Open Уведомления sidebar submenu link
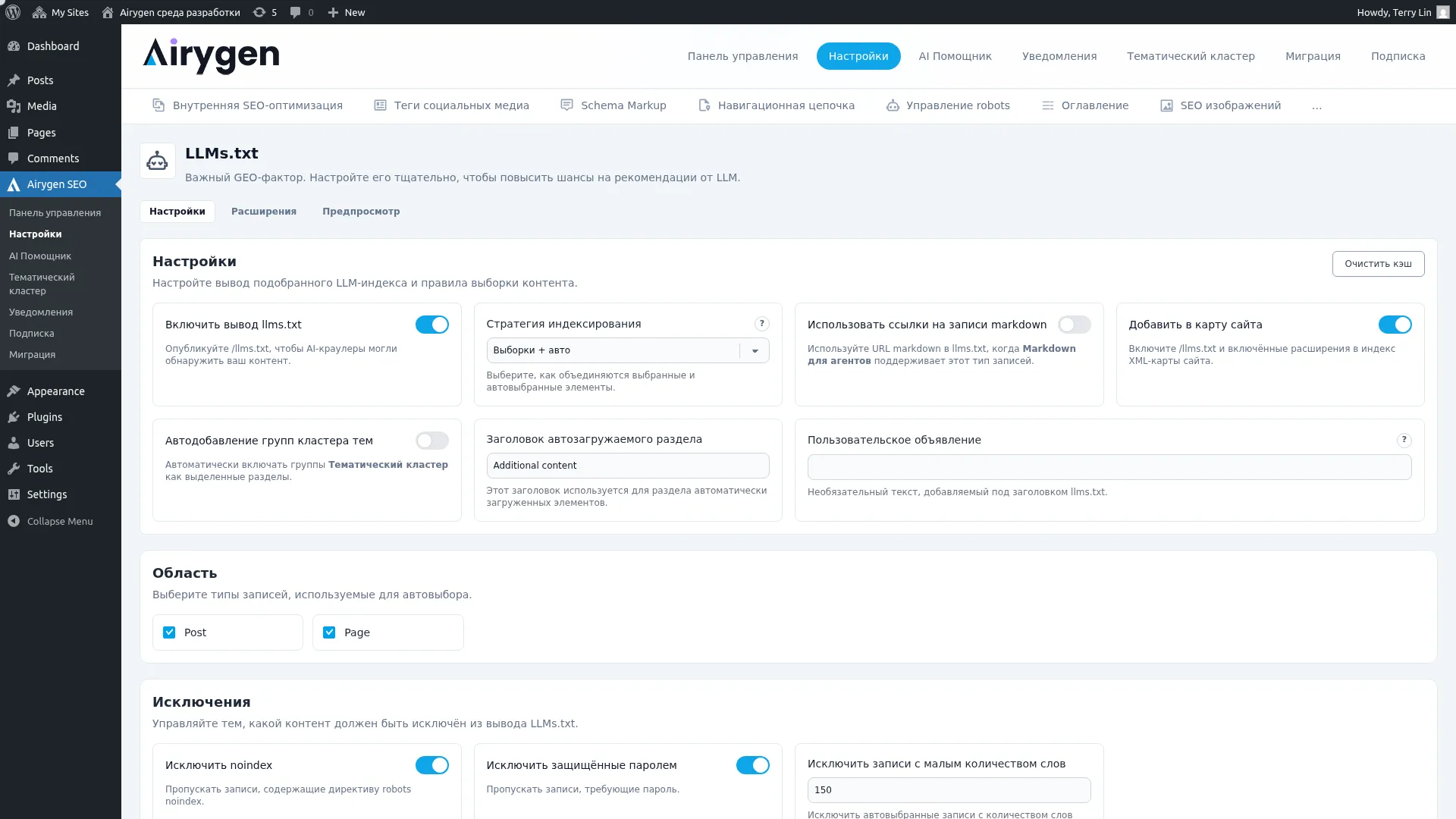Screen dimensions: 1456x819 [41, 312]
